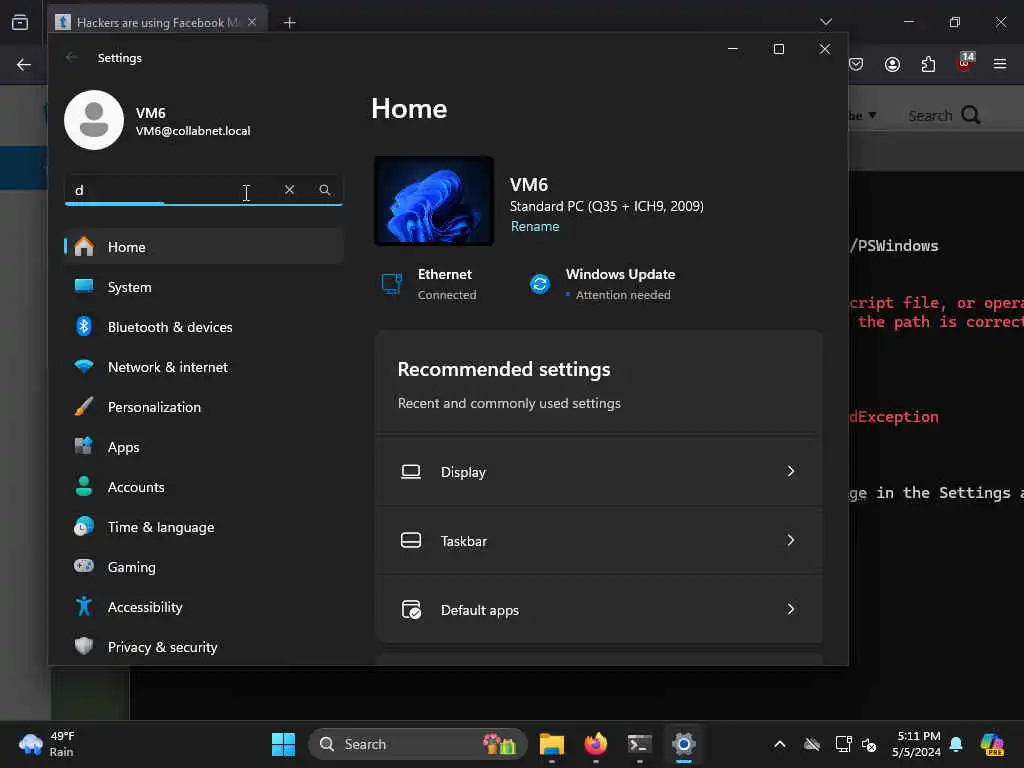
Task: Open File Explorer from the taskbar
Action: (552, 744)
